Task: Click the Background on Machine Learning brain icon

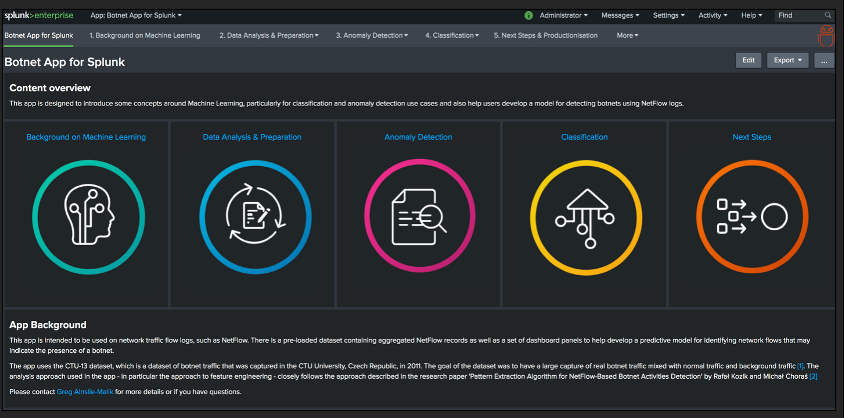Action: [89, 217]
